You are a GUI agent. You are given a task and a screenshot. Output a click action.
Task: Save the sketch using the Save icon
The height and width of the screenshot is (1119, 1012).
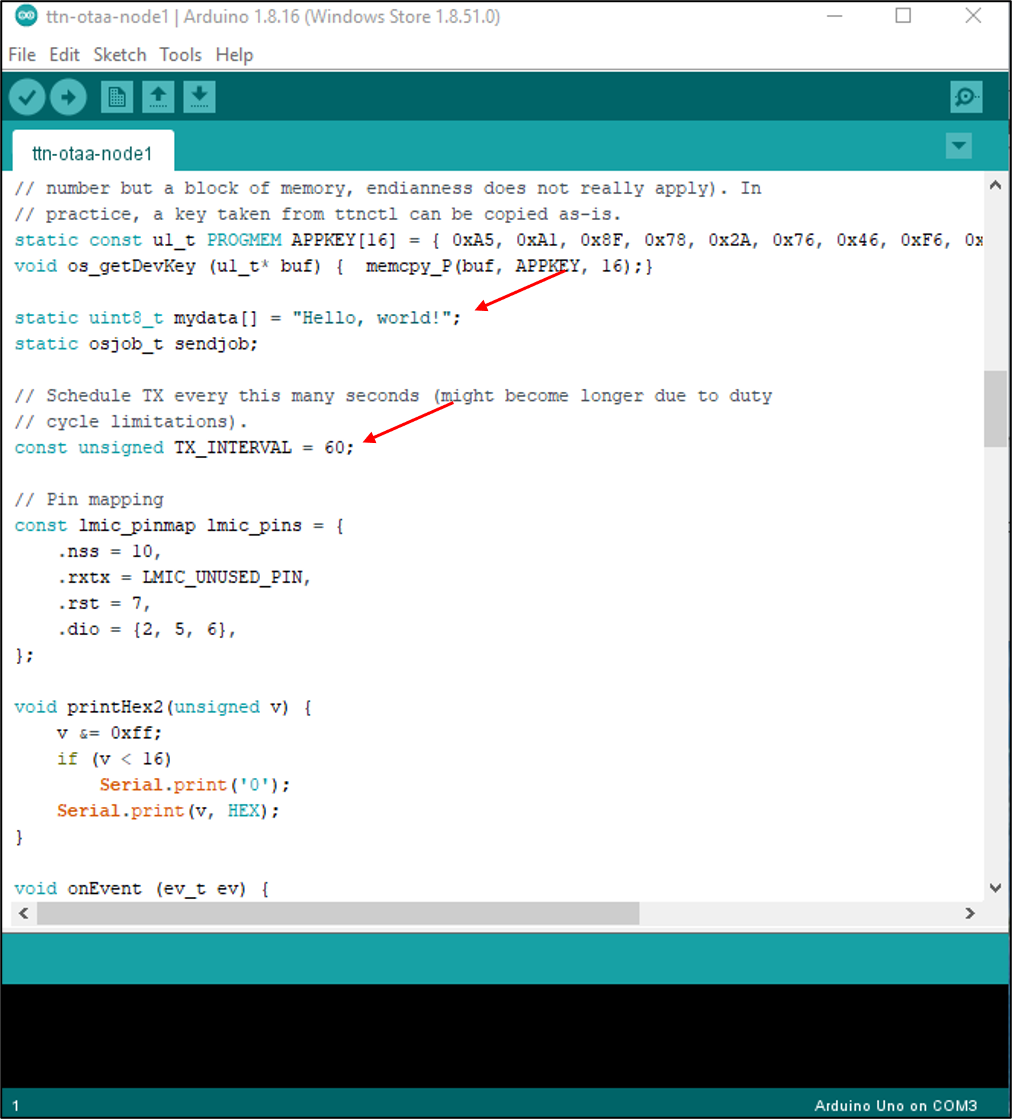pos(198,96)
